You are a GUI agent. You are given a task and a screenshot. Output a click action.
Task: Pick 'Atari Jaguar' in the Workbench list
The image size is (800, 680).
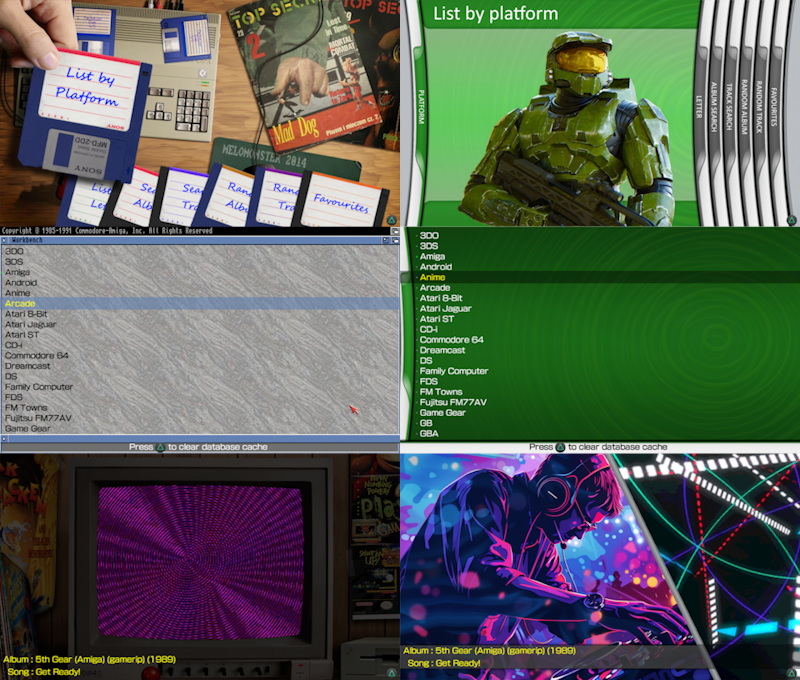(31, 324)
